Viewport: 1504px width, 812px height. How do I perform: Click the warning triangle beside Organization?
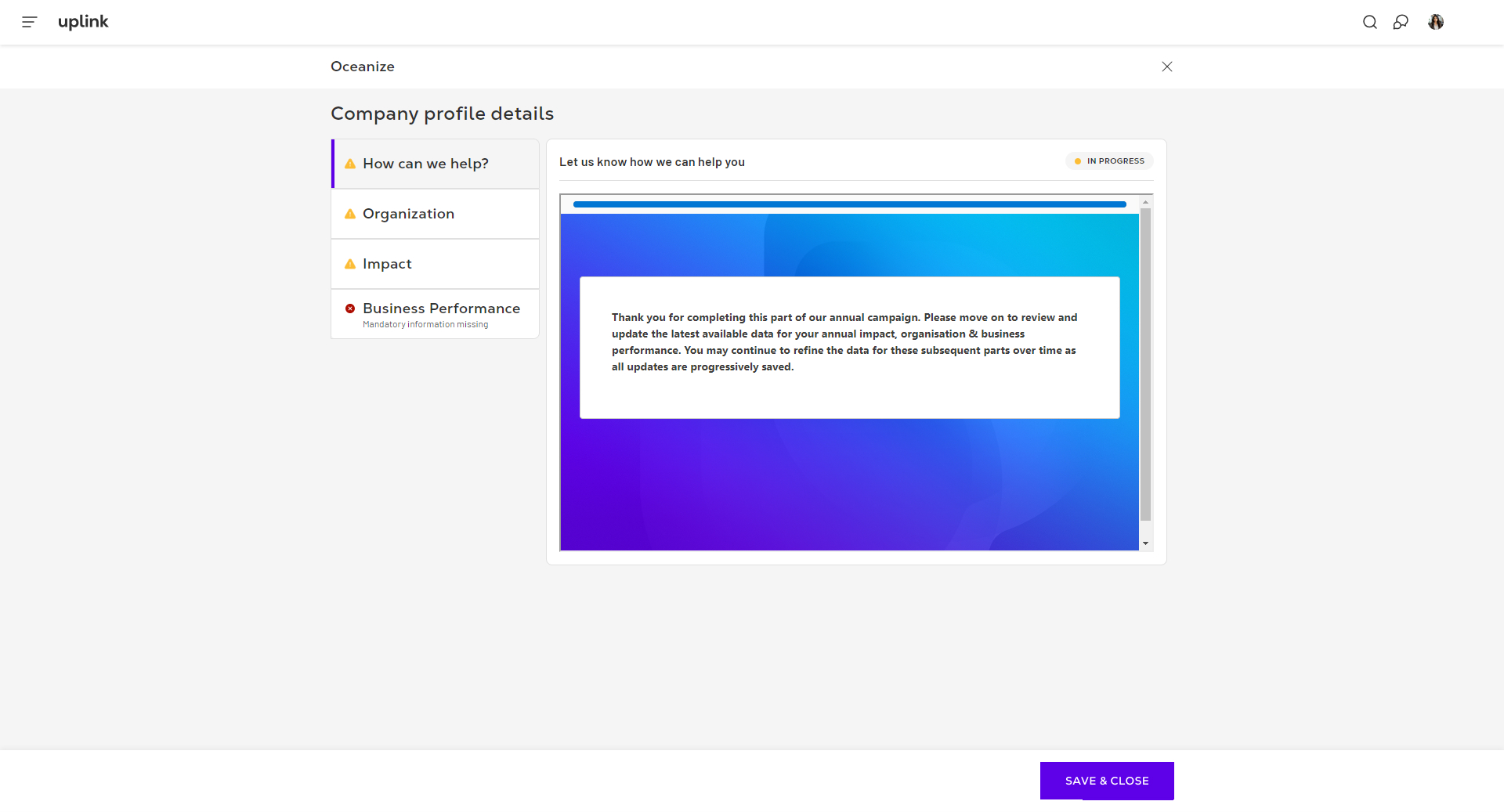tap(350, 214)
